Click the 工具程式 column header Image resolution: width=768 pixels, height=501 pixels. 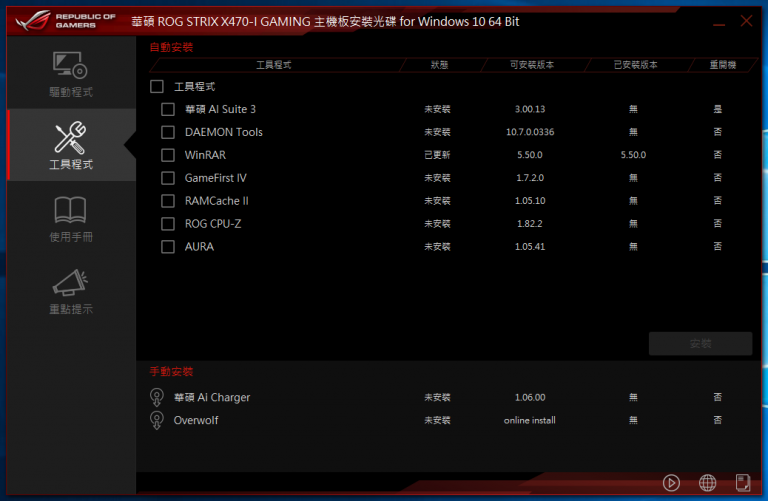274,65
